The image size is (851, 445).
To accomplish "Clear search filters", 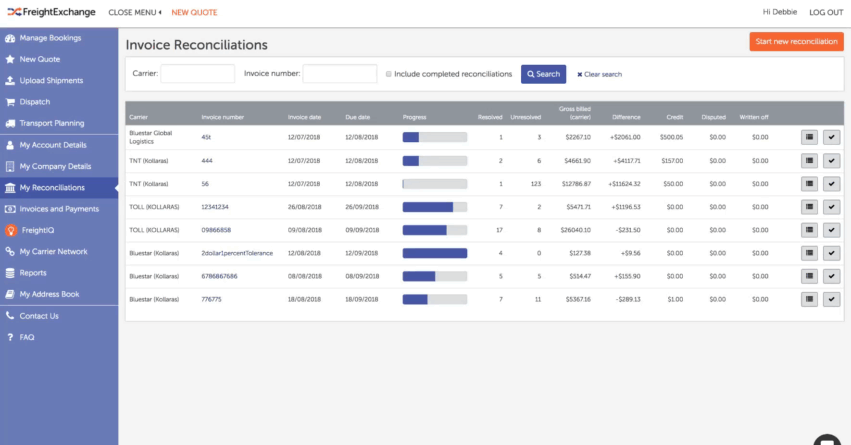I will [599, 74].
